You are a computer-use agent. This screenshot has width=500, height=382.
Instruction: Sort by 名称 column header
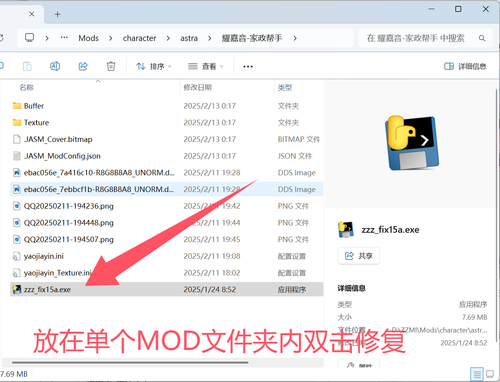(27, 87)
